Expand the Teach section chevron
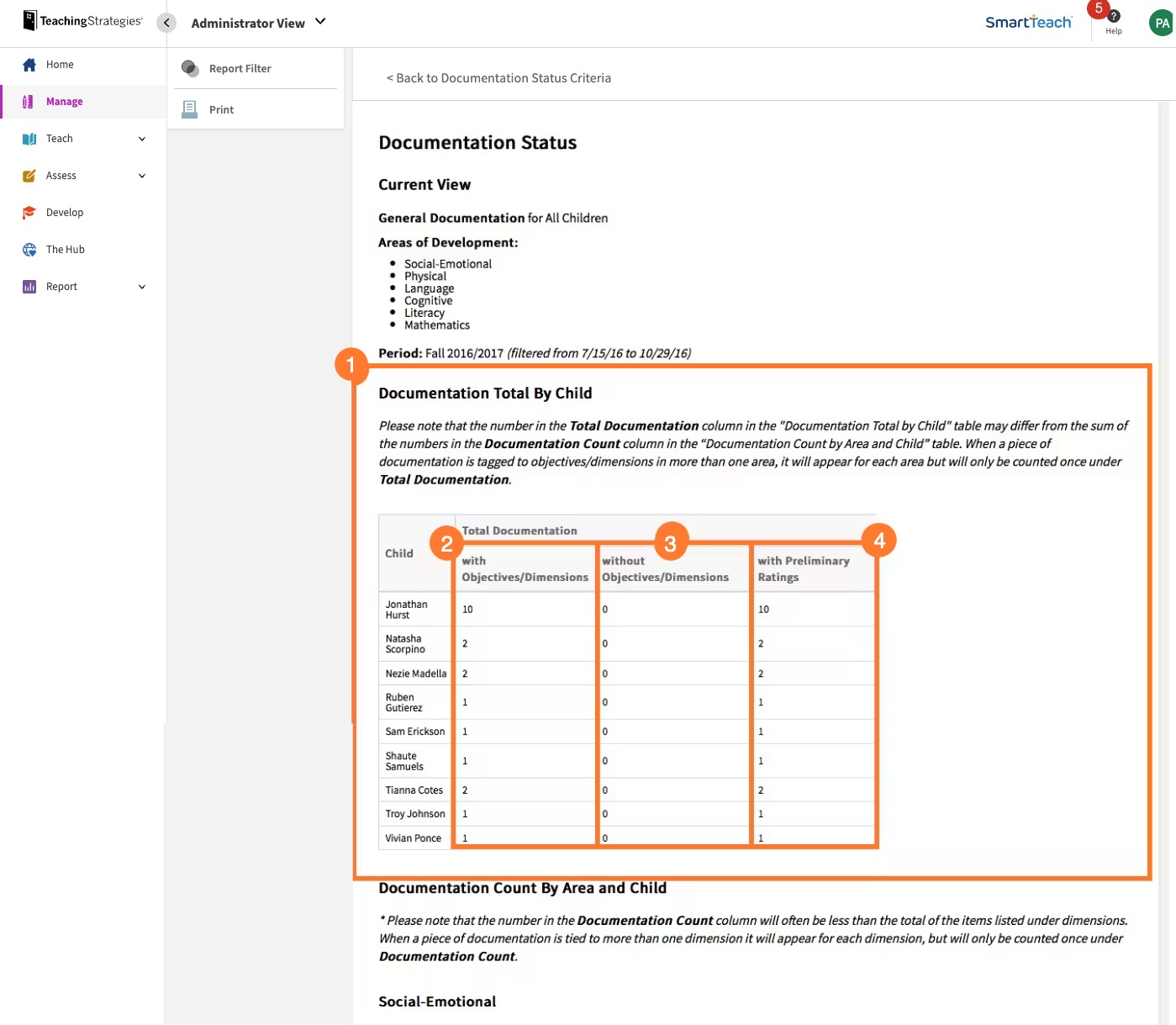Screen dimensions: 1176x1025 pos(141,138)
